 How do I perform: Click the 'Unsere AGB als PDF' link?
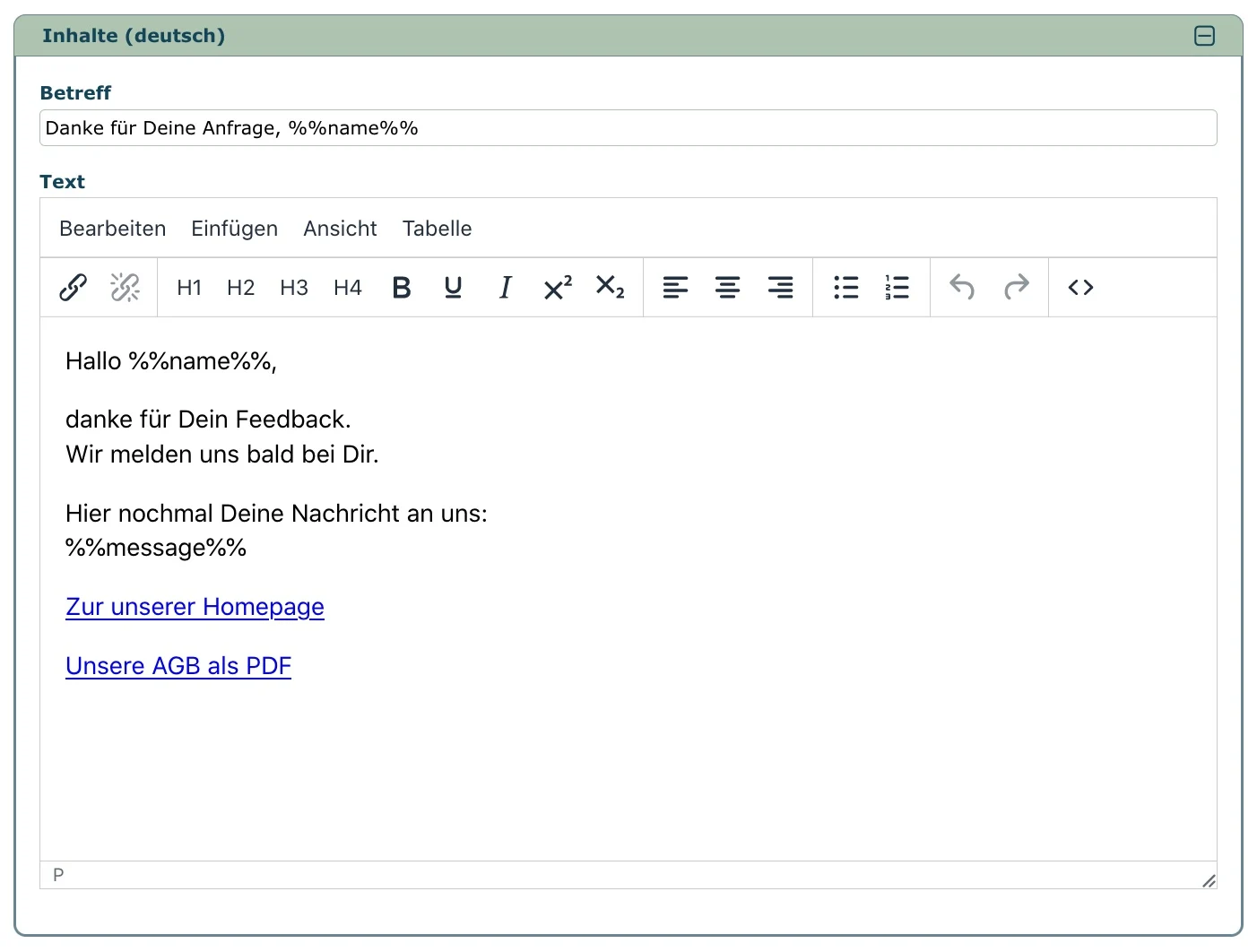click(x=178, y=666)
